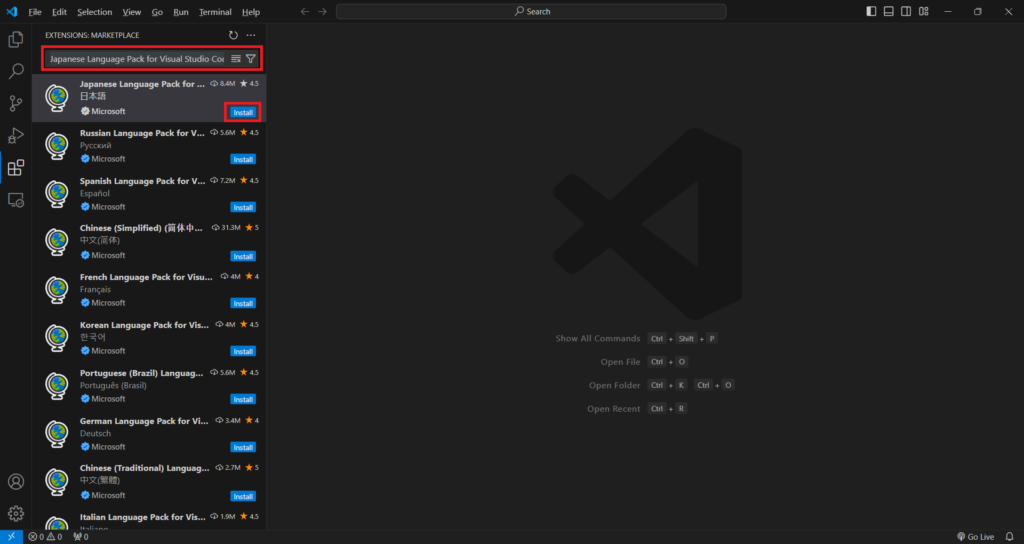Toggle the bottom panel layout button
The height and width of the screenshot is (544, 1024).
888,12
